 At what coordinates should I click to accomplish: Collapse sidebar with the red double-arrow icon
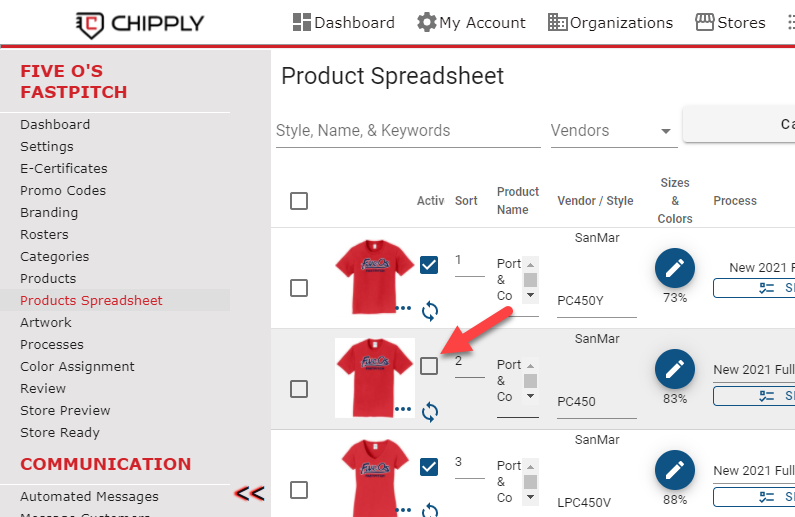click(249, 493)
